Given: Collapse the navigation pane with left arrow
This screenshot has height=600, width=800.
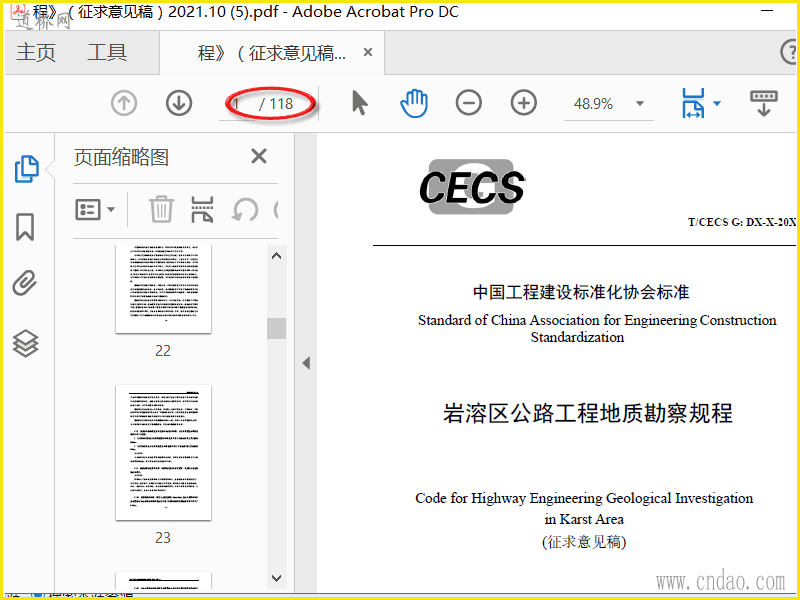Looking at the screenshot, I should tap(306, 363).
